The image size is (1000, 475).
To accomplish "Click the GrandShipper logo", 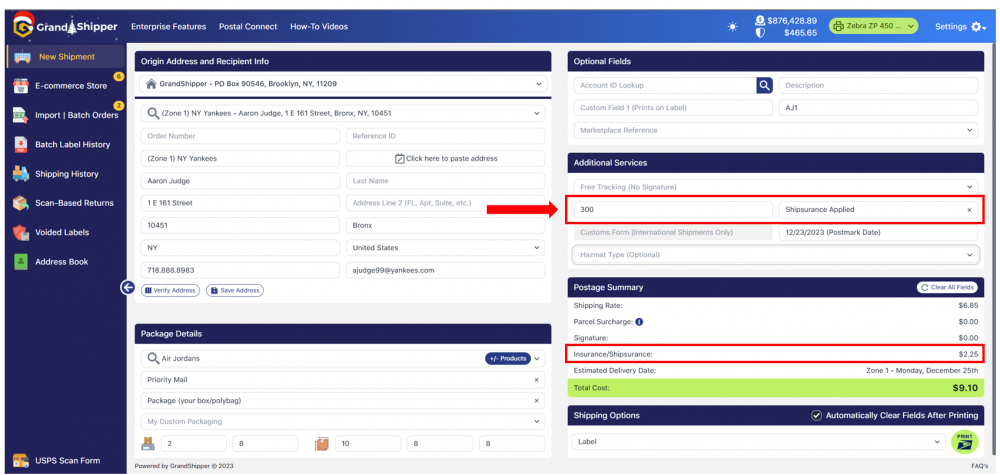I will click(65, 26).
